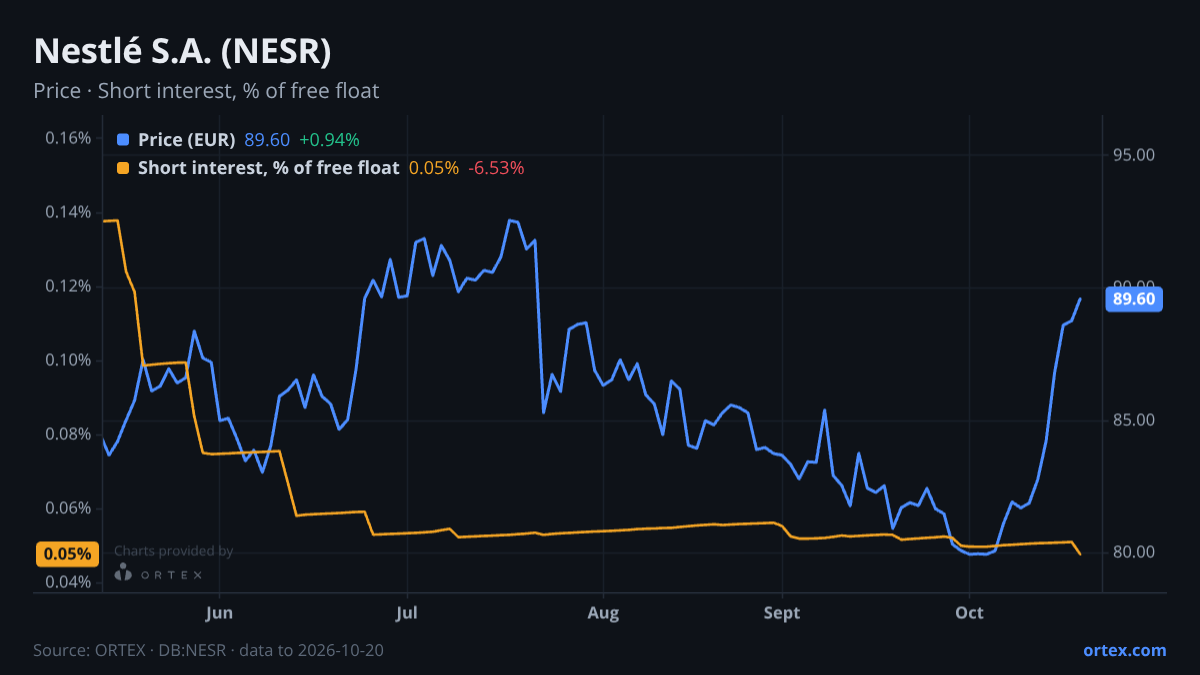Click the Jul label on time axis

pyautogui.click(x=406, y=612)
